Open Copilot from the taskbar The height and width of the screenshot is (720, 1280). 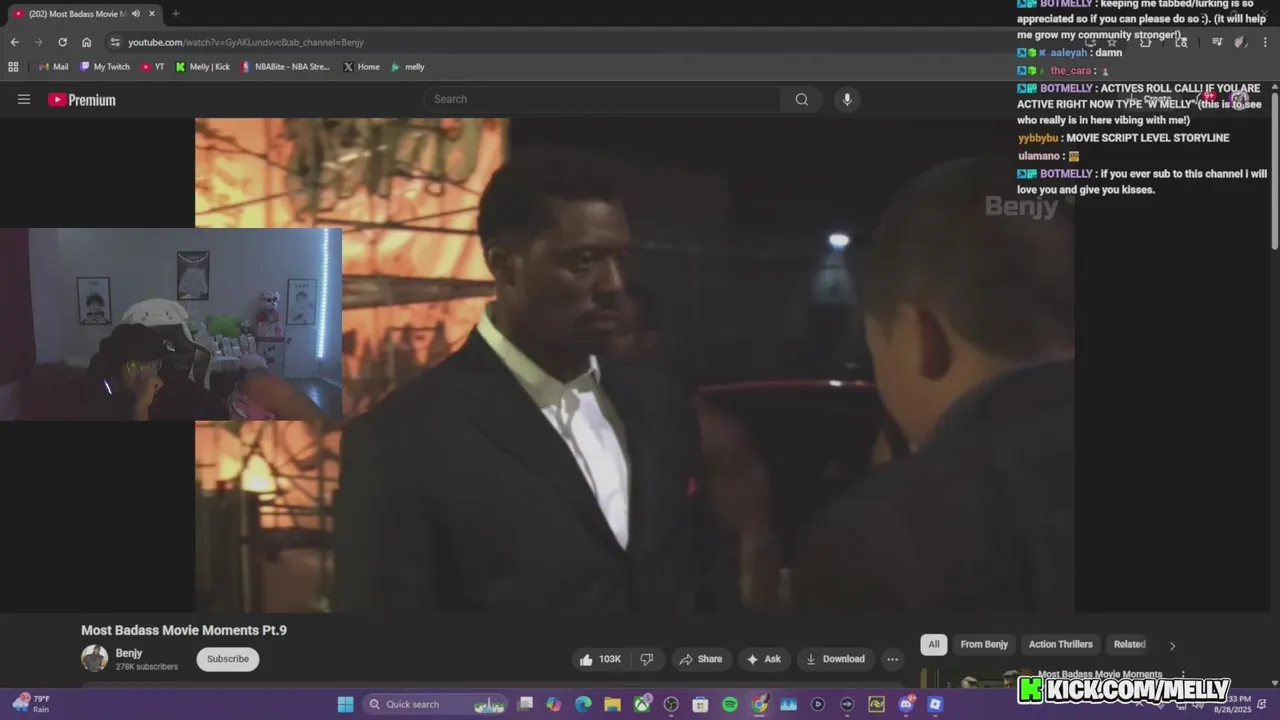[x=554, y=704]
